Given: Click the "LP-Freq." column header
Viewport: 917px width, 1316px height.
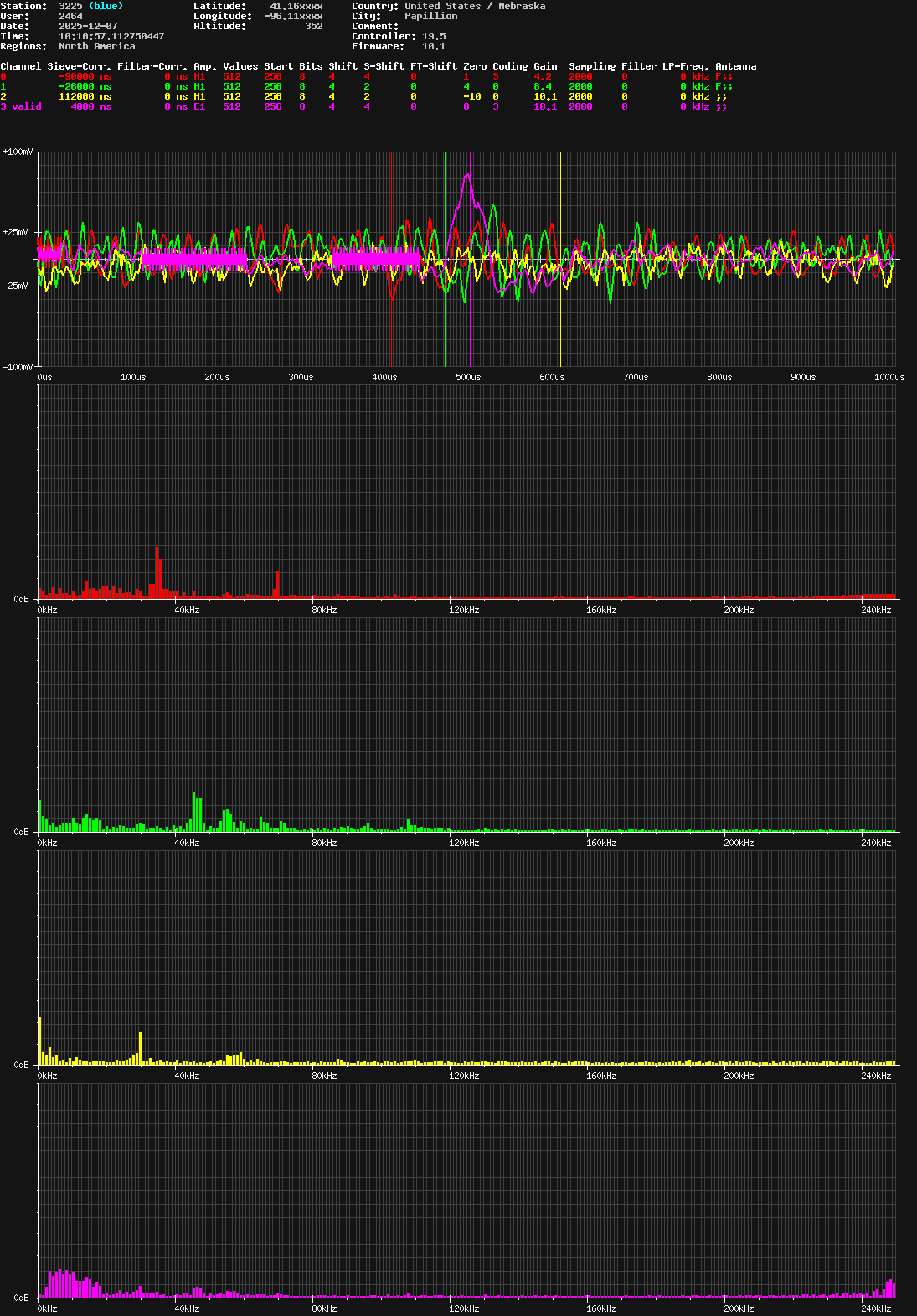Looking at the screenshot, I should [x=686, y=66].
